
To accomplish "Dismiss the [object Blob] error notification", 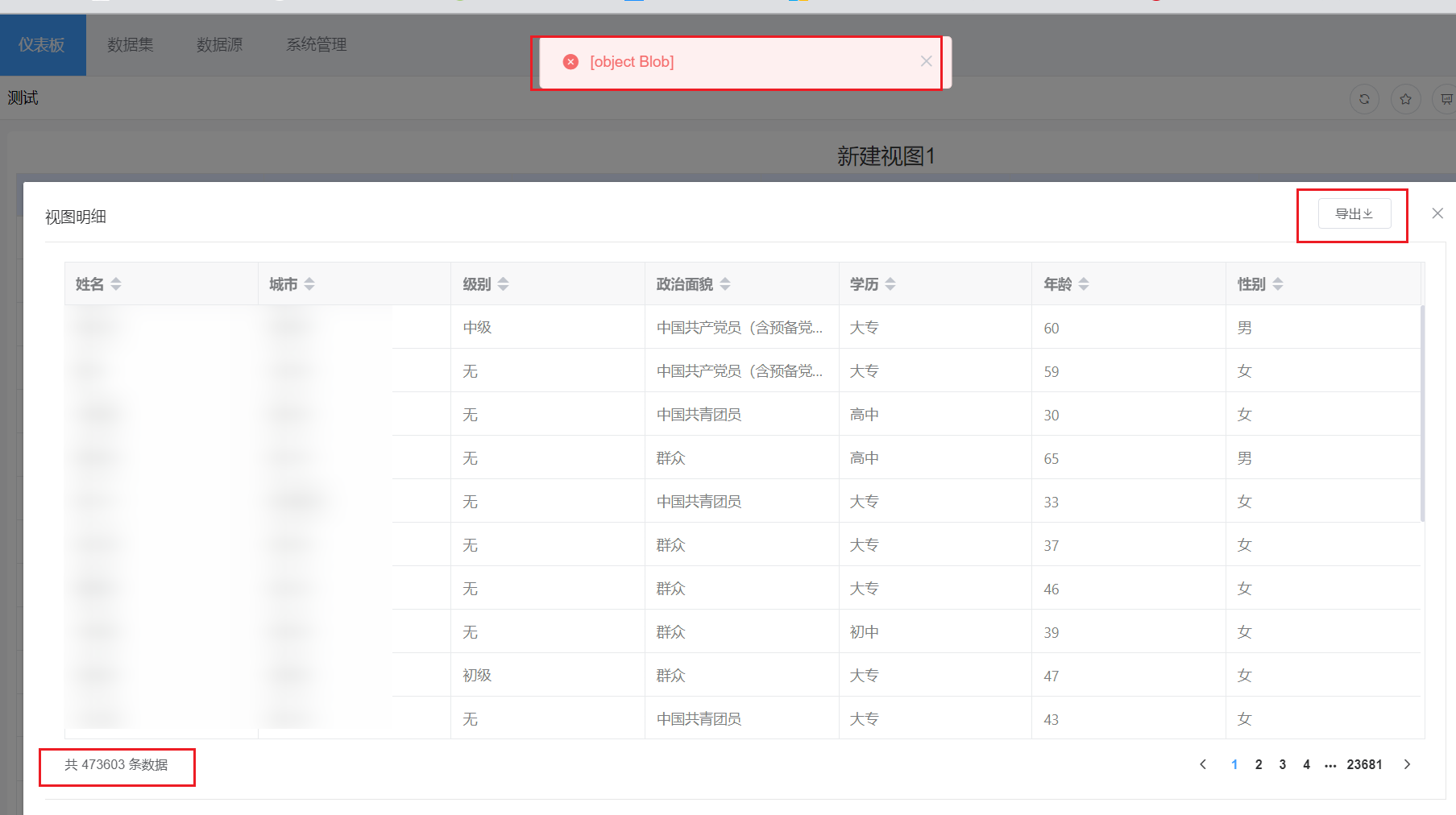I will click(926, 61).
